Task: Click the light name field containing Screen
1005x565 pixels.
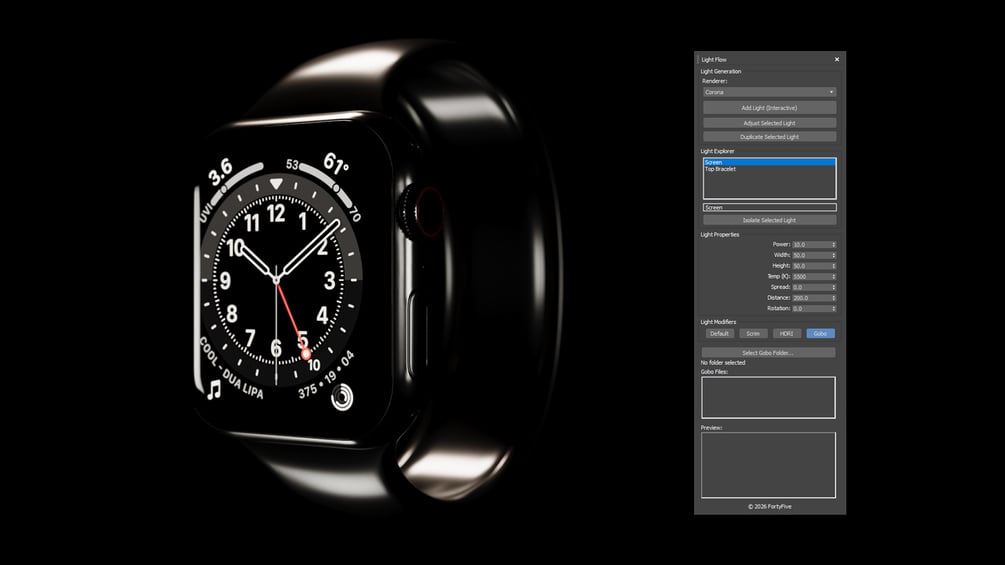Action: (769, 208)
